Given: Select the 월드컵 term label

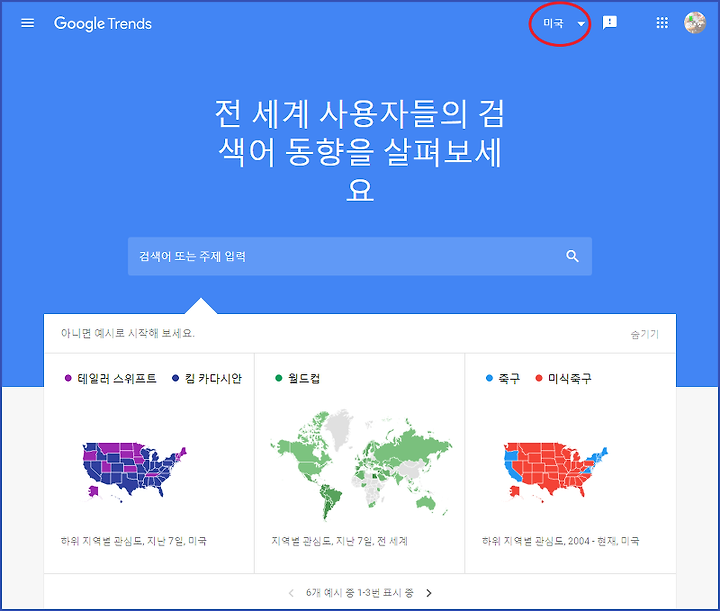Looking at the screenshot, I should [x=304, y=378].
